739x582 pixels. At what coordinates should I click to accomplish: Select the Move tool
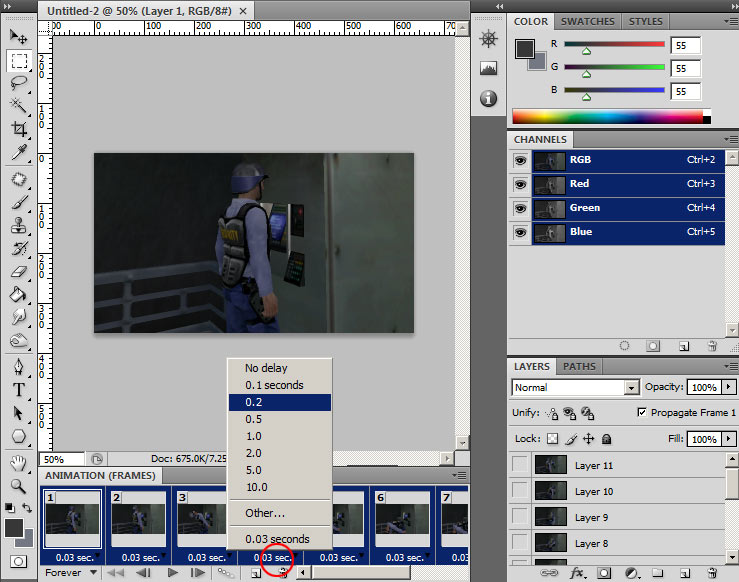[x=19, y=37]
